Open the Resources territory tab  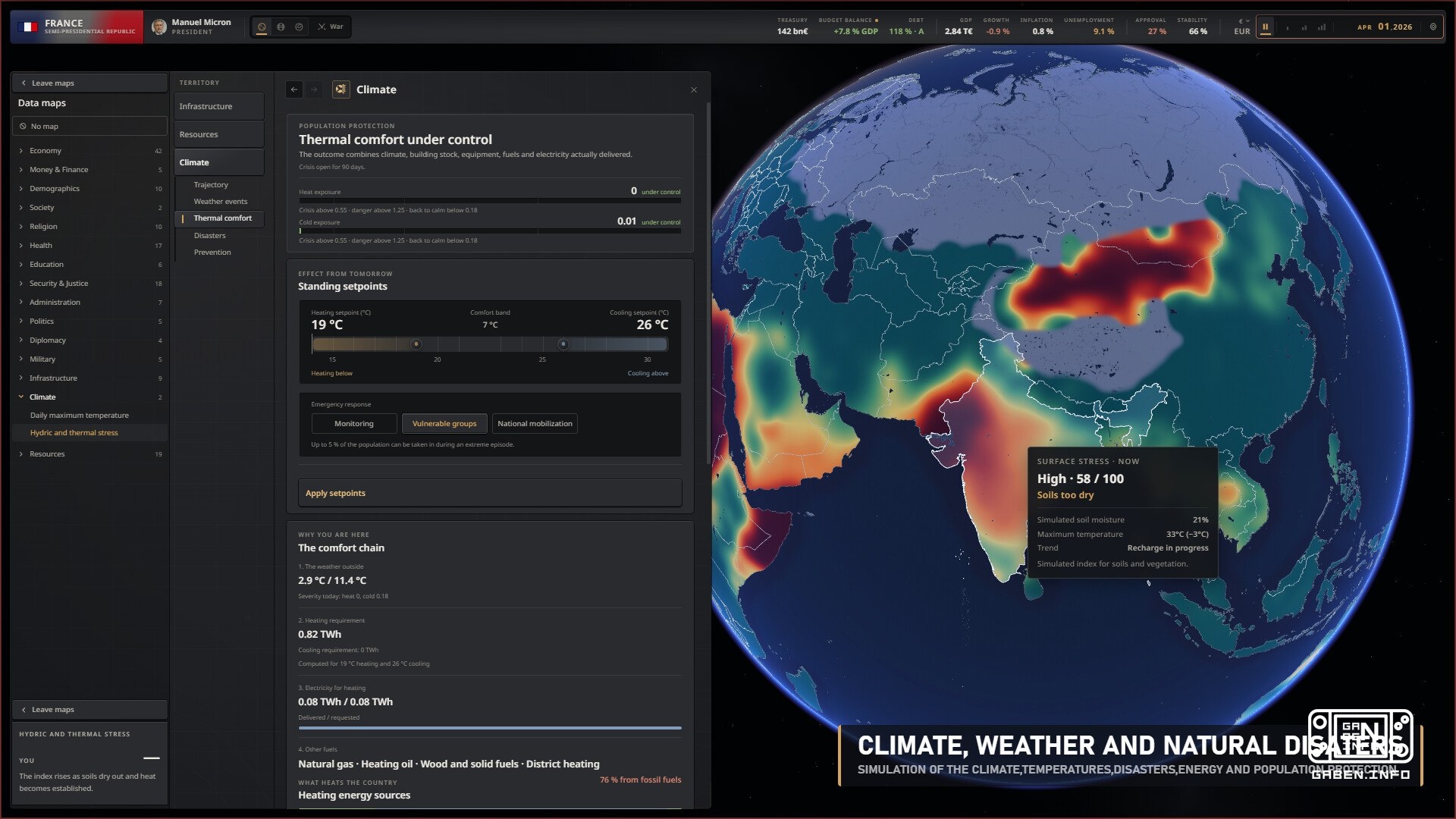click(x=218, y=135)
